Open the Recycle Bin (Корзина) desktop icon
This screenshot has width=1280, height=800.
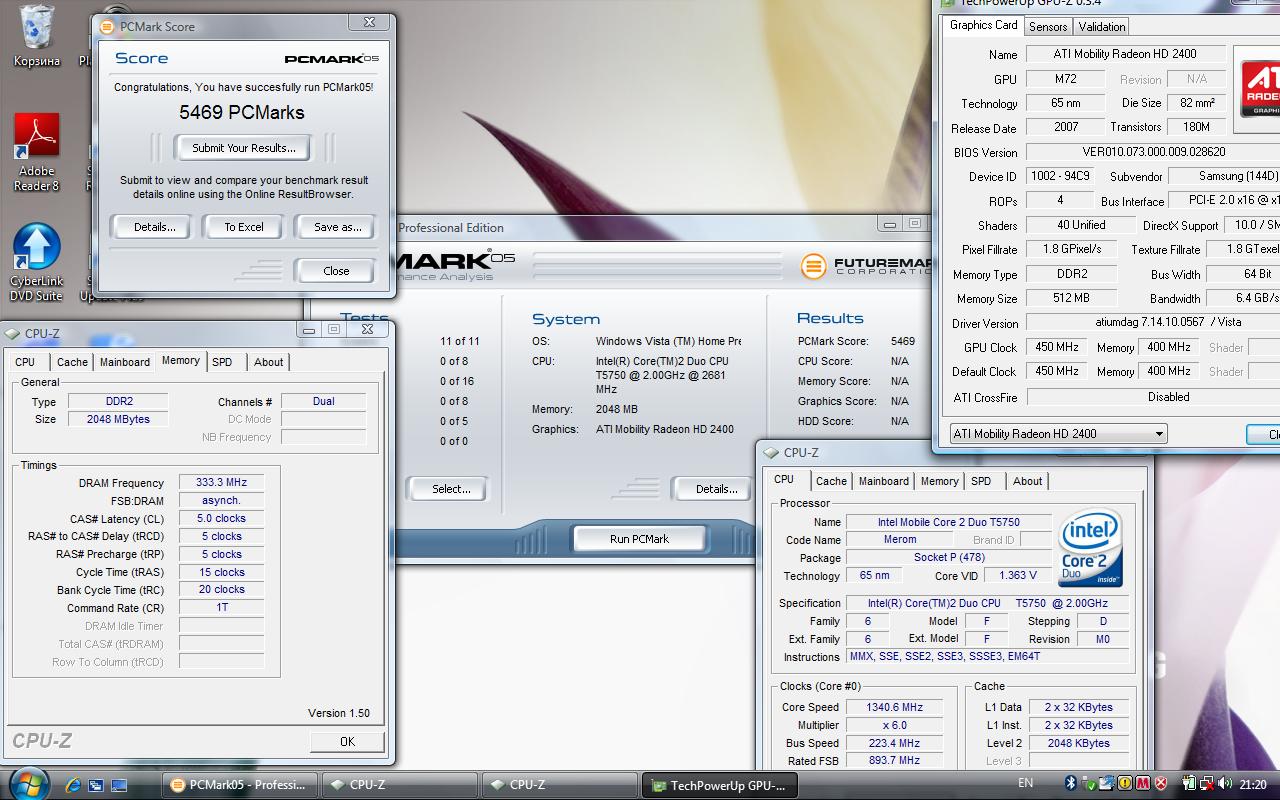click(37, 37)
